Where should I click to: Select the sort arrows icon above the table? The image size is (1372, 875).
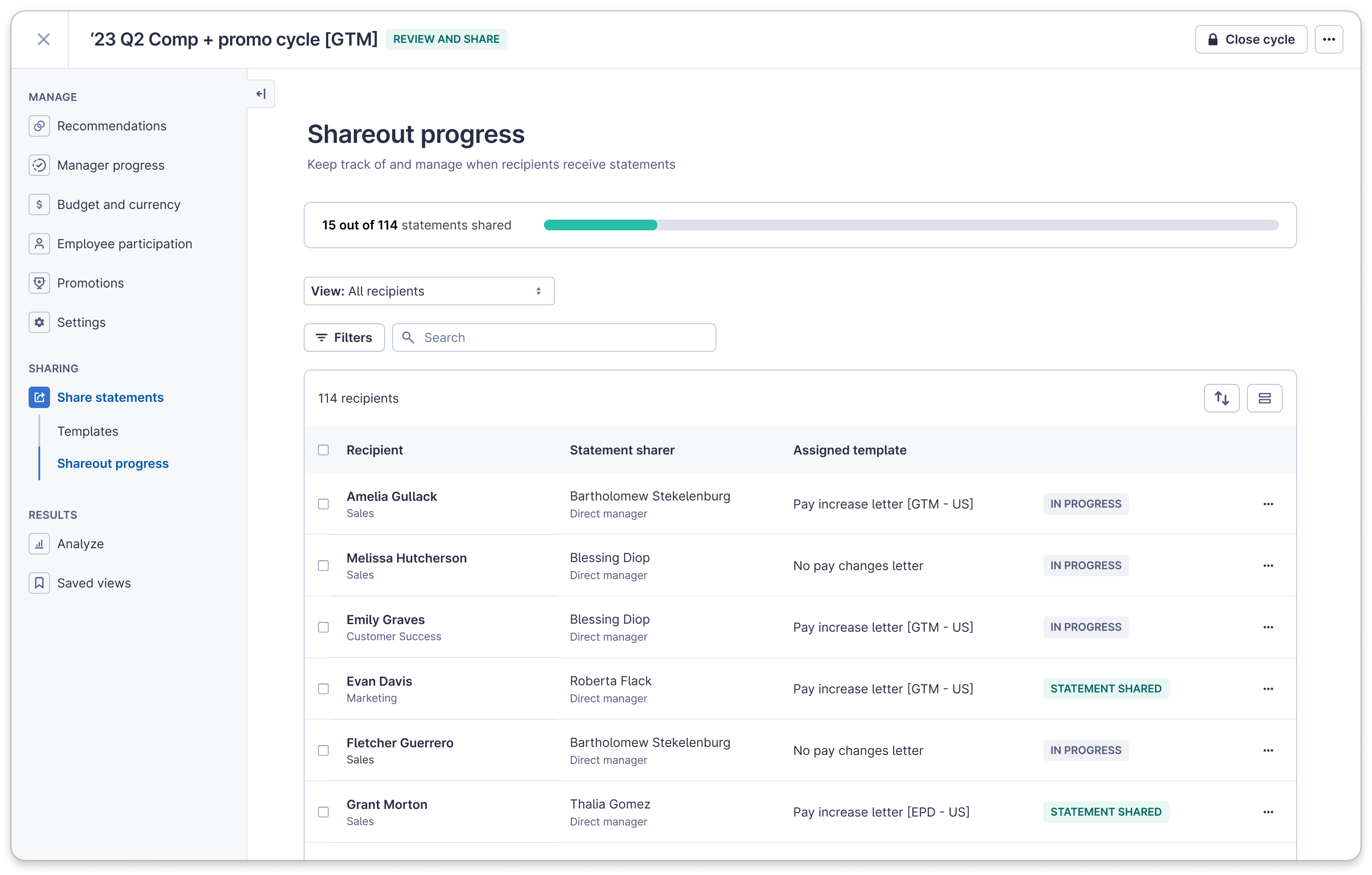(1221, 398)
